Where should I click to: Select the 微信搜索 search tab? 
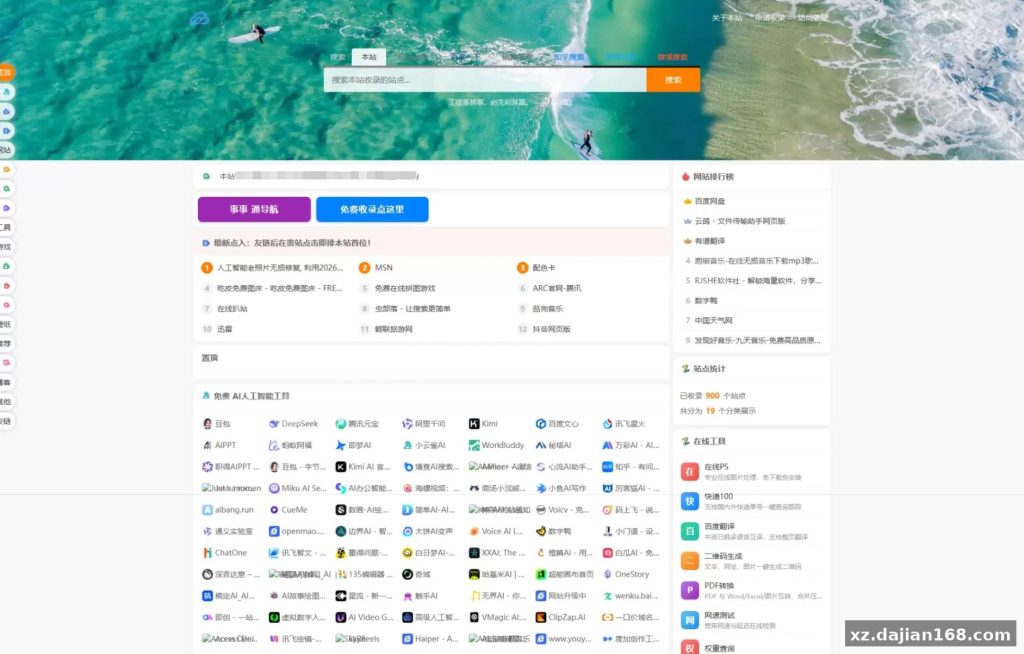coord(672,57)
